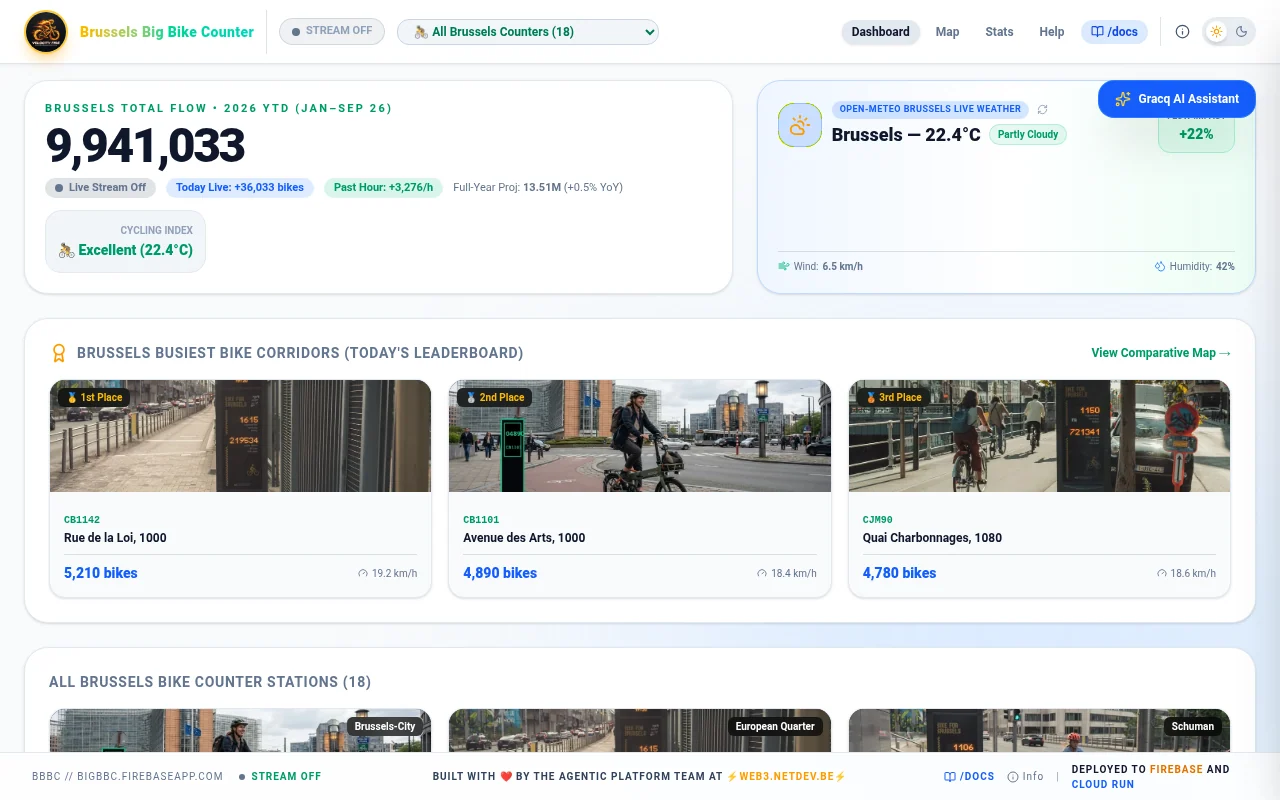Click speed gauge icon next to 18.6 km/h

(x=1162, y=574)
